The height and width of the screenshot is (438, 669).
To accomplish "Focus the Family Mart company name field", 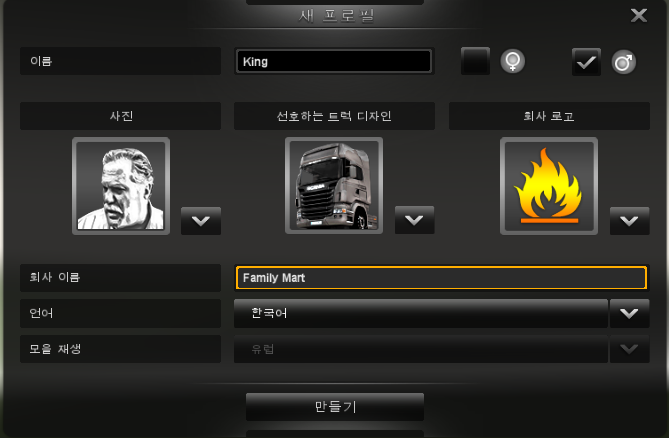I will coord(441,278).
